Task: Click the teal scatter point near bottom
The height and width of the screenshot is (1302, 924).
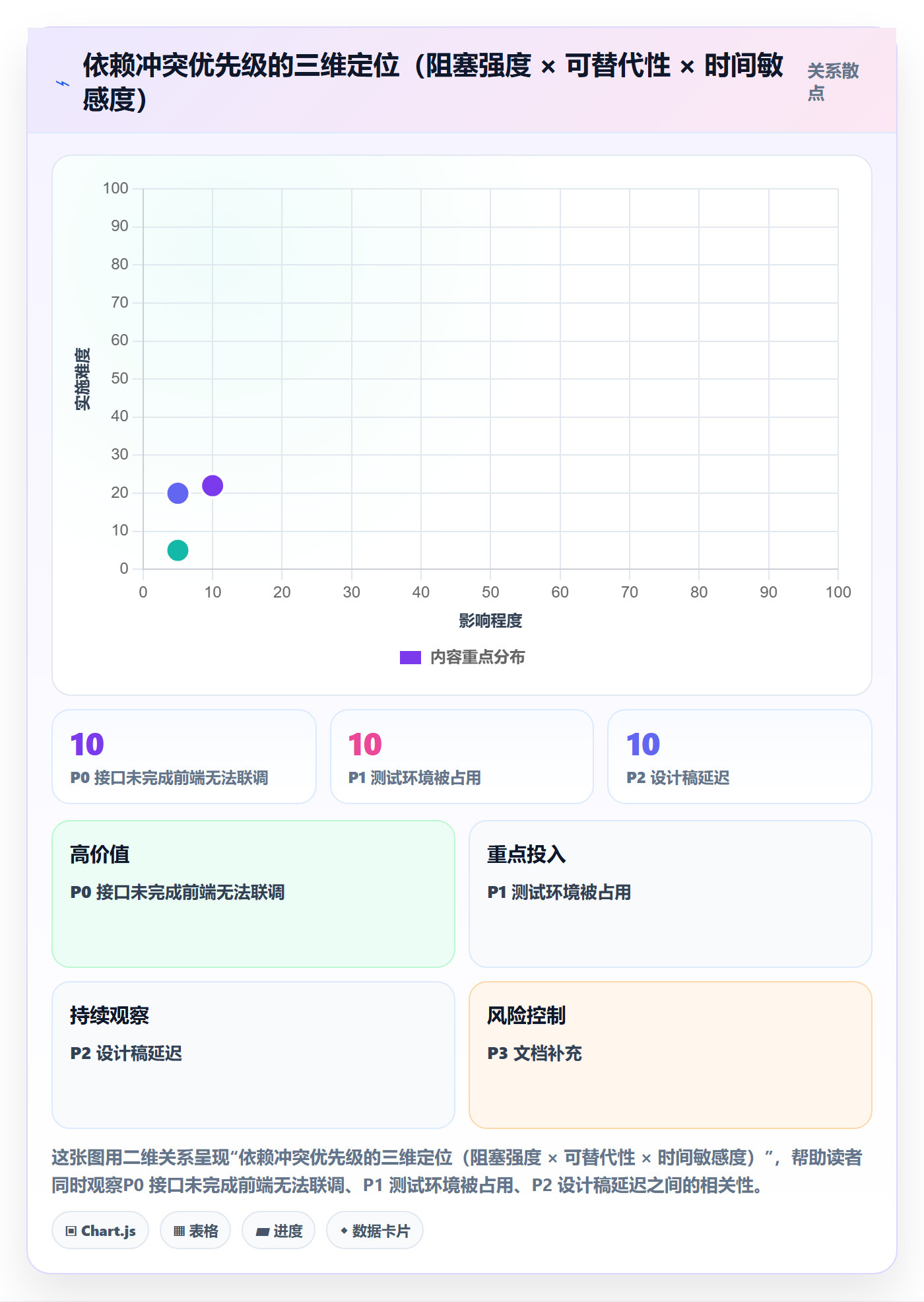Action: (178, 550)
